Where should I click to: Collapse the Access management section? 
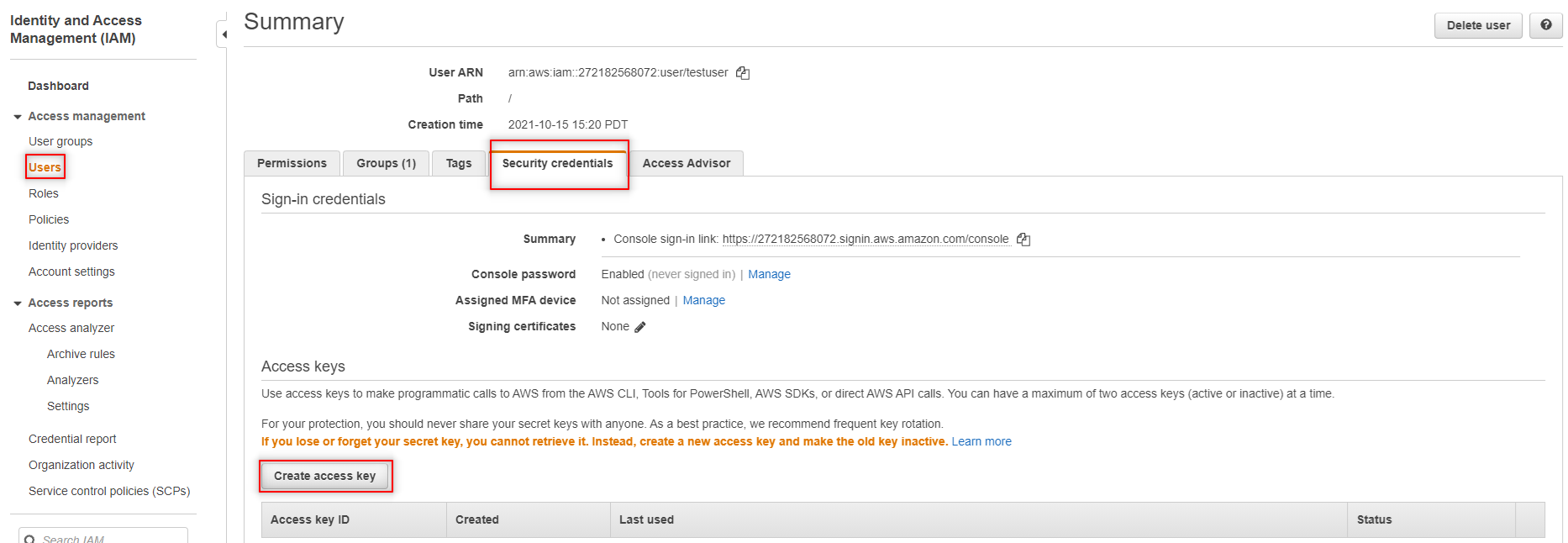coord(18,117)
